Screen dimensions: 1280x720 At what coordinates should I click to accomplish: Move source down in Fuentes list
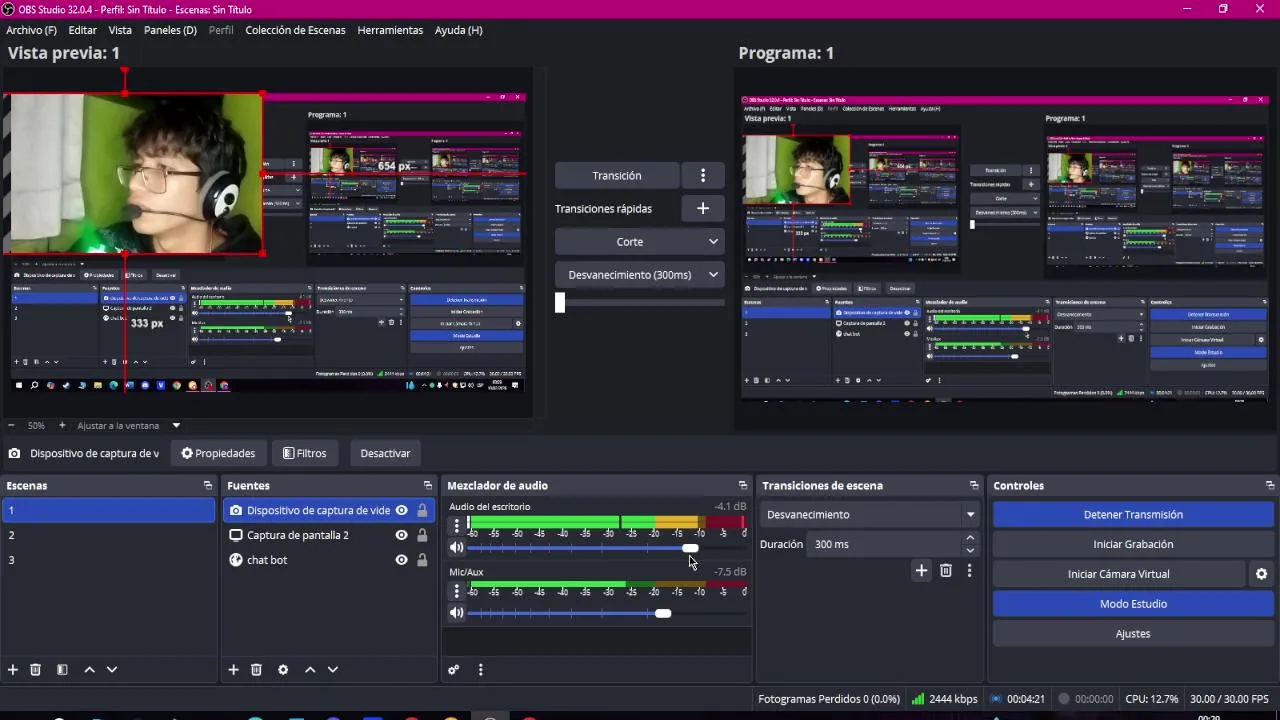coord(333,669)
